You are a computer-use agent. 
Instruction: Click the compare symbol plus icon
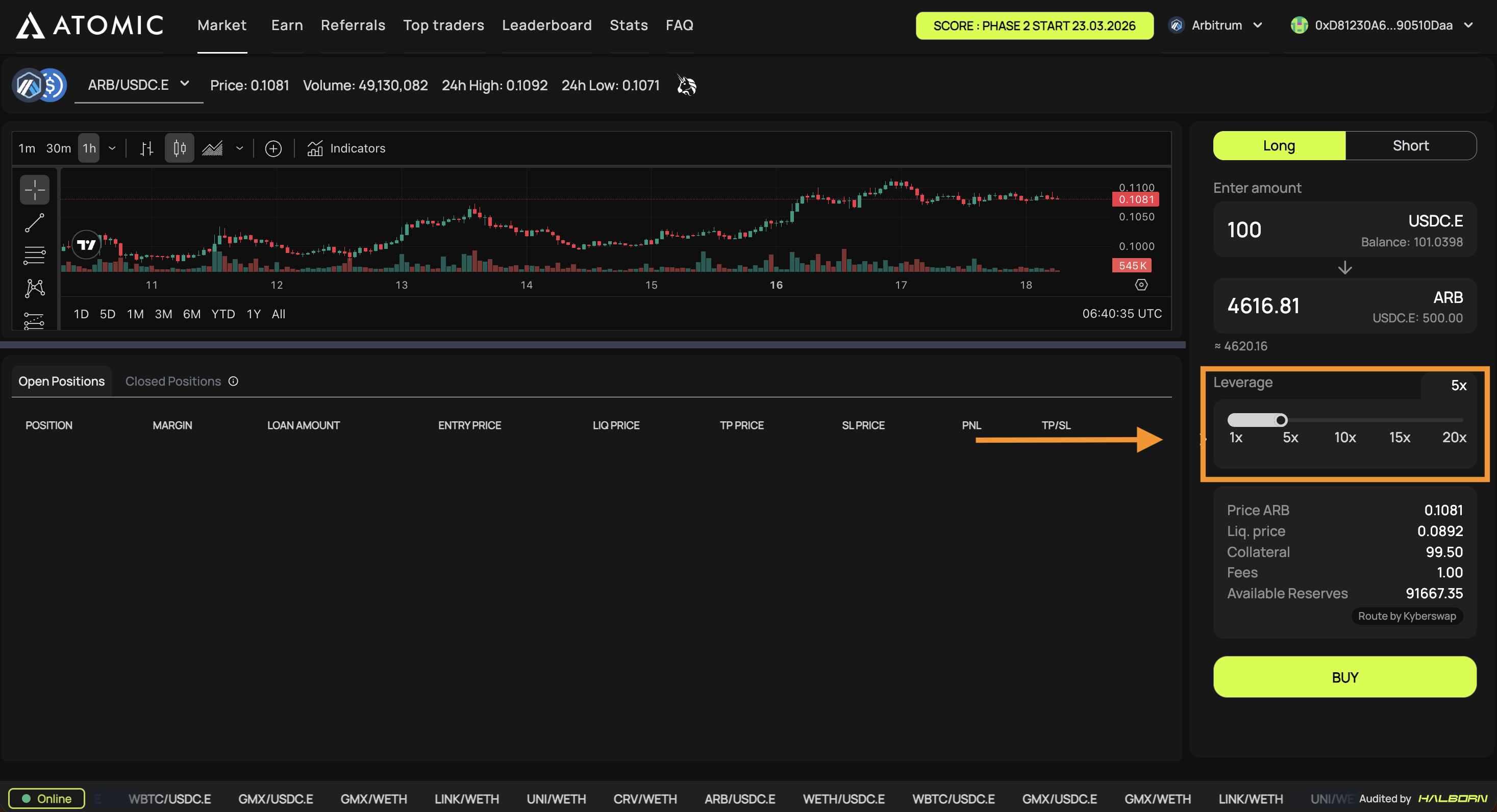tap(273, 149)
